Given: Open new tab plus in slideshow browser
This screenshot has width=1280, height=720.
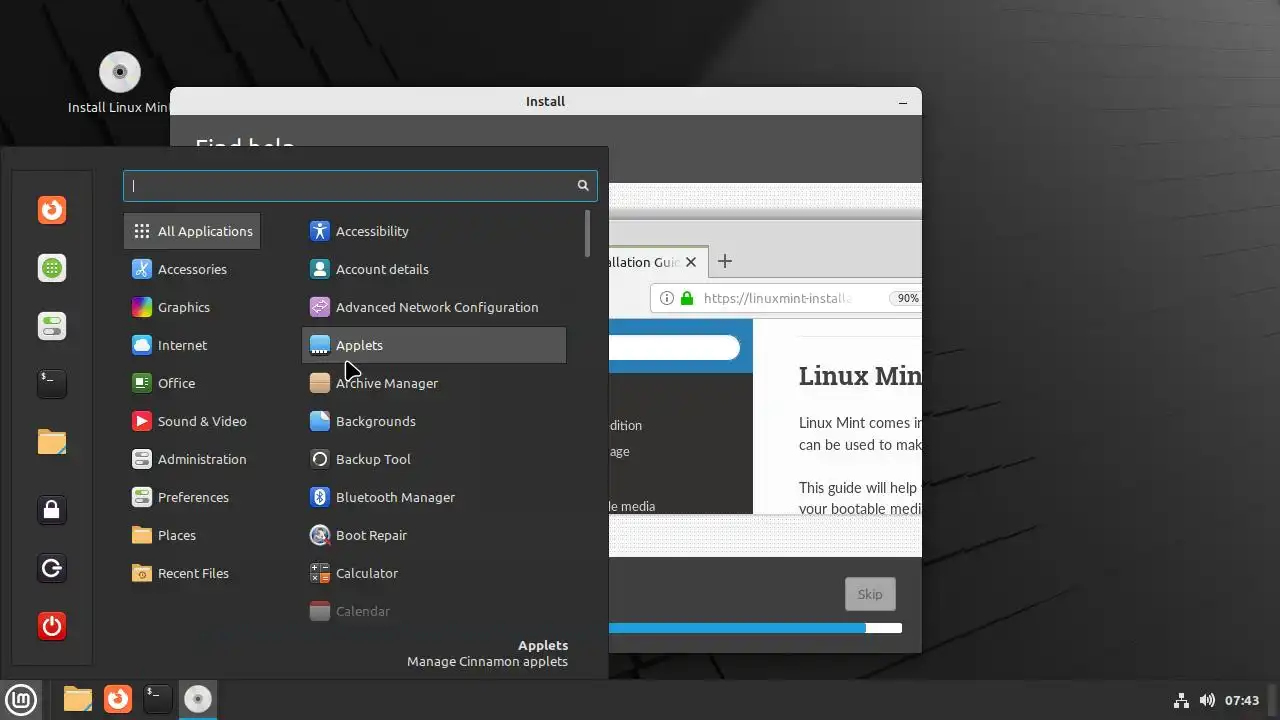Looking at the screenshot, I should [x=725, y=261].
